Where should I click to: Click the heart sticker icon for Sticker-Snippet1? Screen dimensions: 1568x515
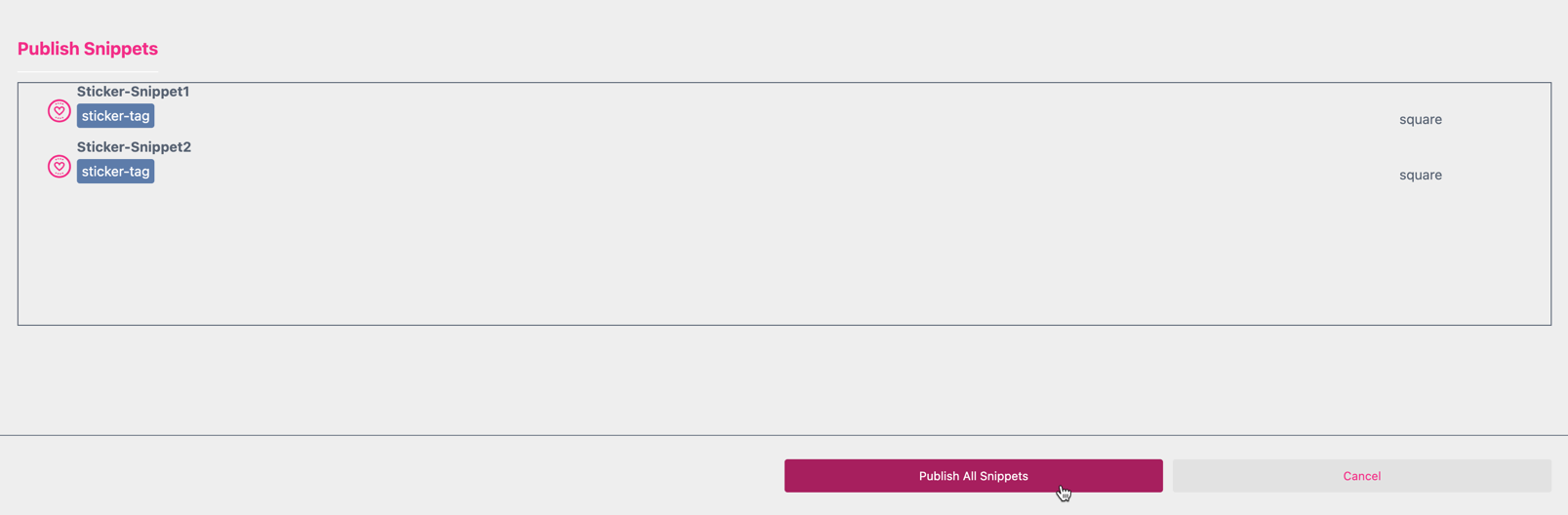[x=59, y=111]
